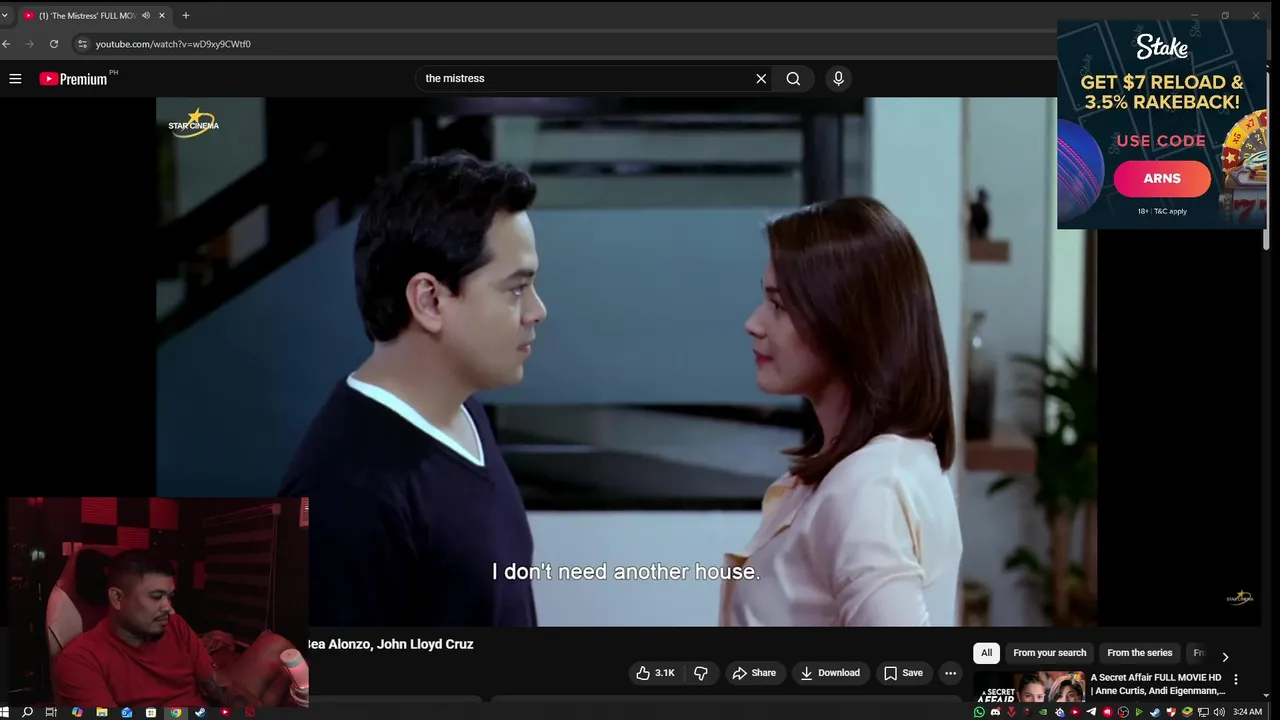Open A Secret Affair FULL MOVIE title link
The image size is (1280, 720).
pyautogui.click(x=1157, y=684)
